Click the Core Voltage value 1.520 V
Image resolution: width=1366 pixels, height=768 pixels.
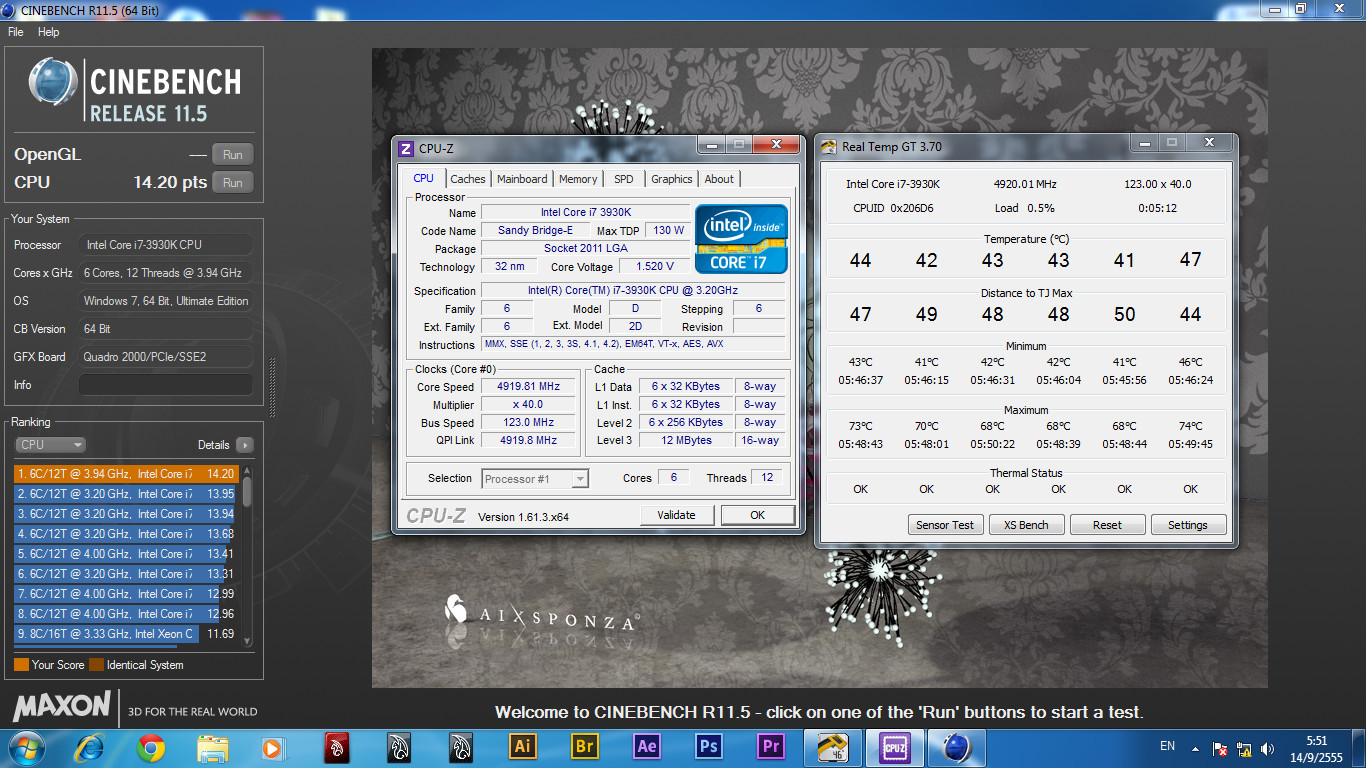tap(655, 267)
